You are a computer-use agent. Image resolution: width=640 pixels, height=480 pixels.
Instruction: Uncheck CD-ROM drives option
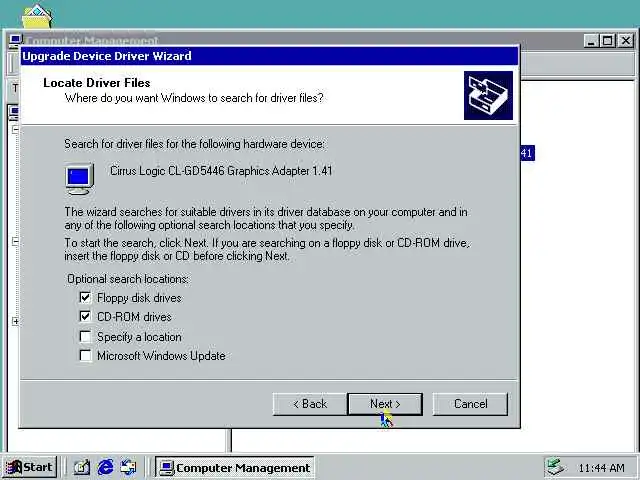[x=85, y=316]
